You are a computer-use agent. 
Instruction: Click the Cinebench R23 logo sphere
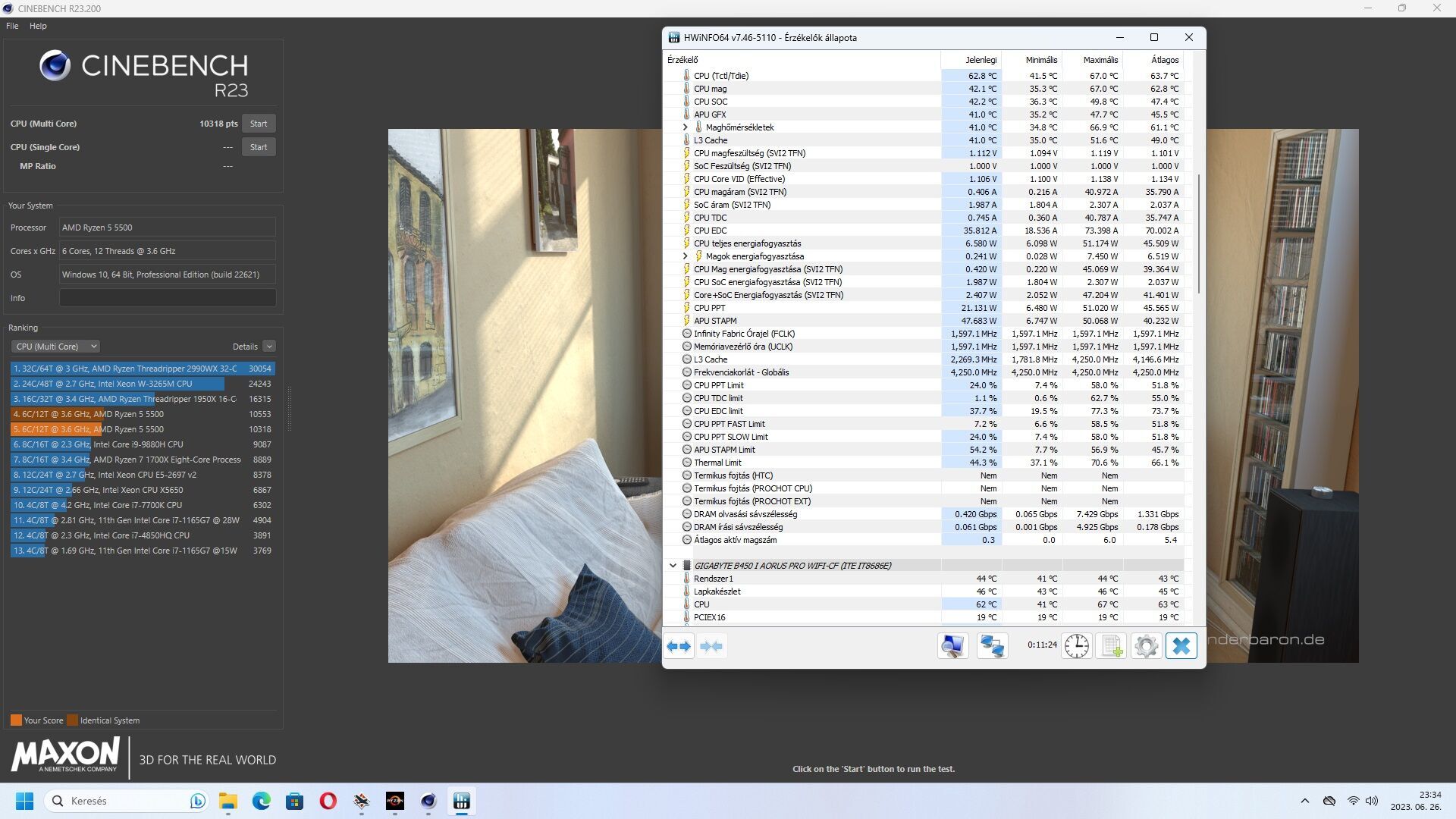(x=55, y=66)
